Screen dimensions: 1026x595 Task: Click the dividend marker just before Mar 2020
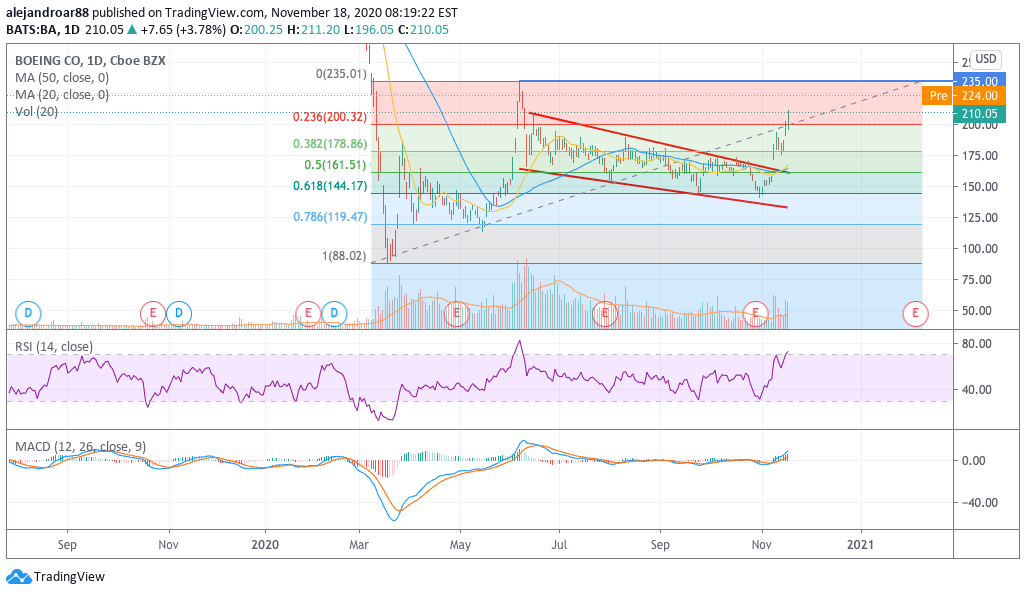[x=334, y=314]
